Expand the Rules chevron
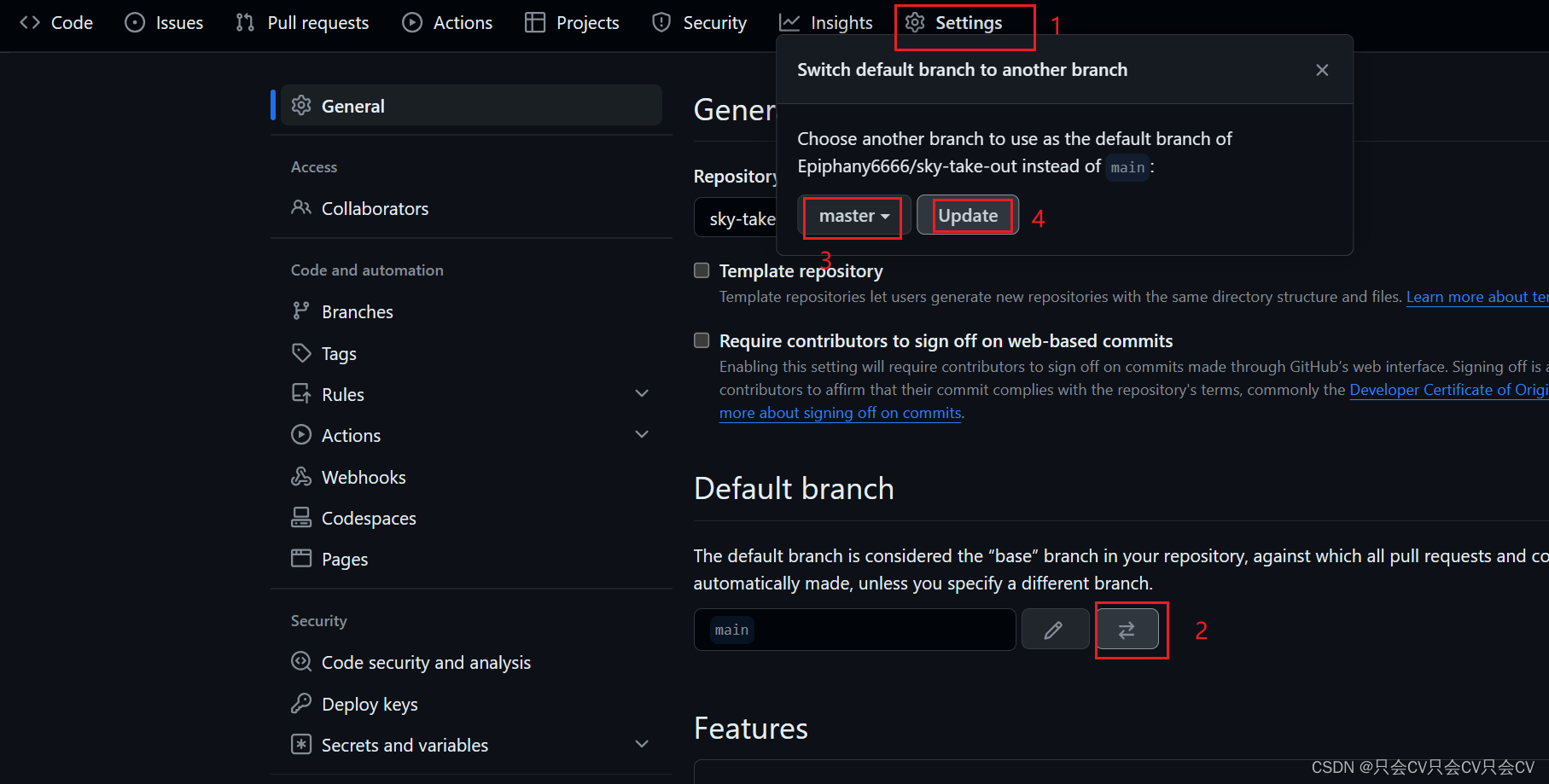This screenshot has width=1549, height=784. [x=642, y=393]
